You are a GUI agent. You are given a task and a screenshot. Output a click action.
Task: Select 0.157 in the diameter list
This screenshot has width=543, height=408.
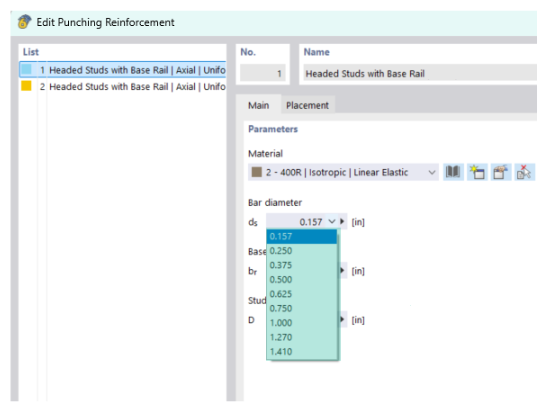[x=302, y=237]
